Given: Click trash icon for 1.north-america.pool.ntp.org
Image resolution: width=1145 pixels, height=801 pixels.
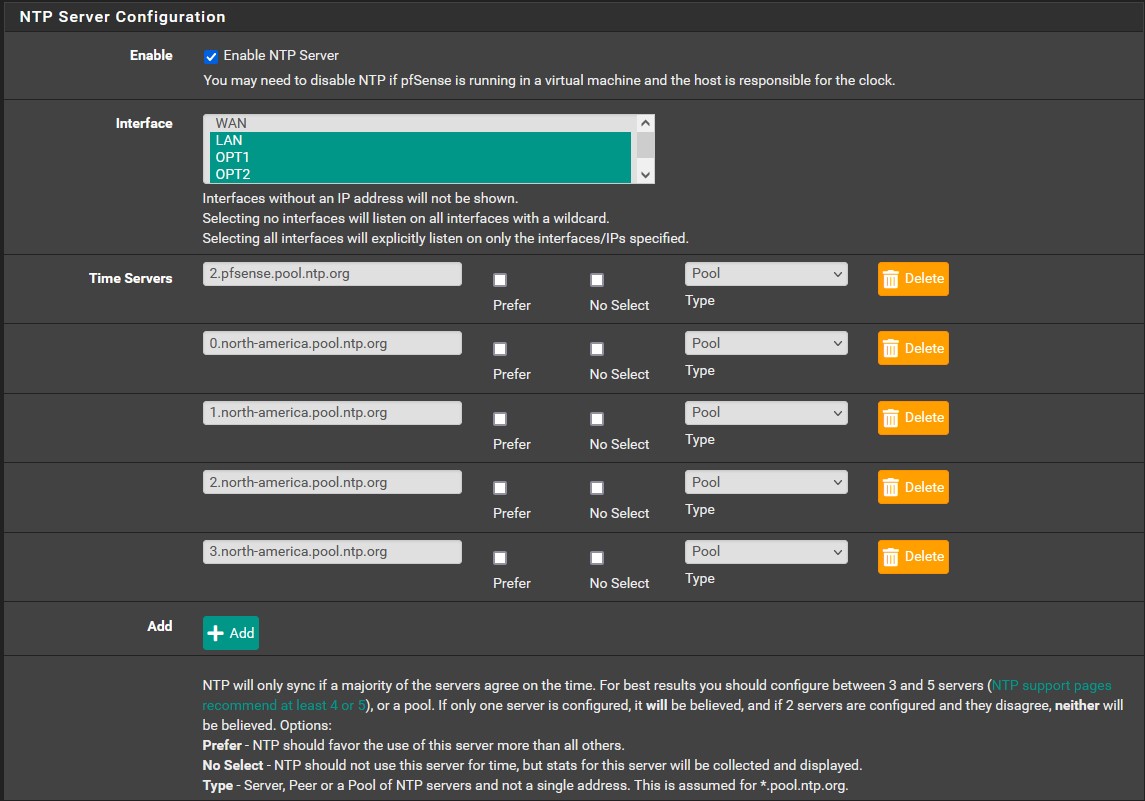Looking at the screenshot, I should point(893,418).
